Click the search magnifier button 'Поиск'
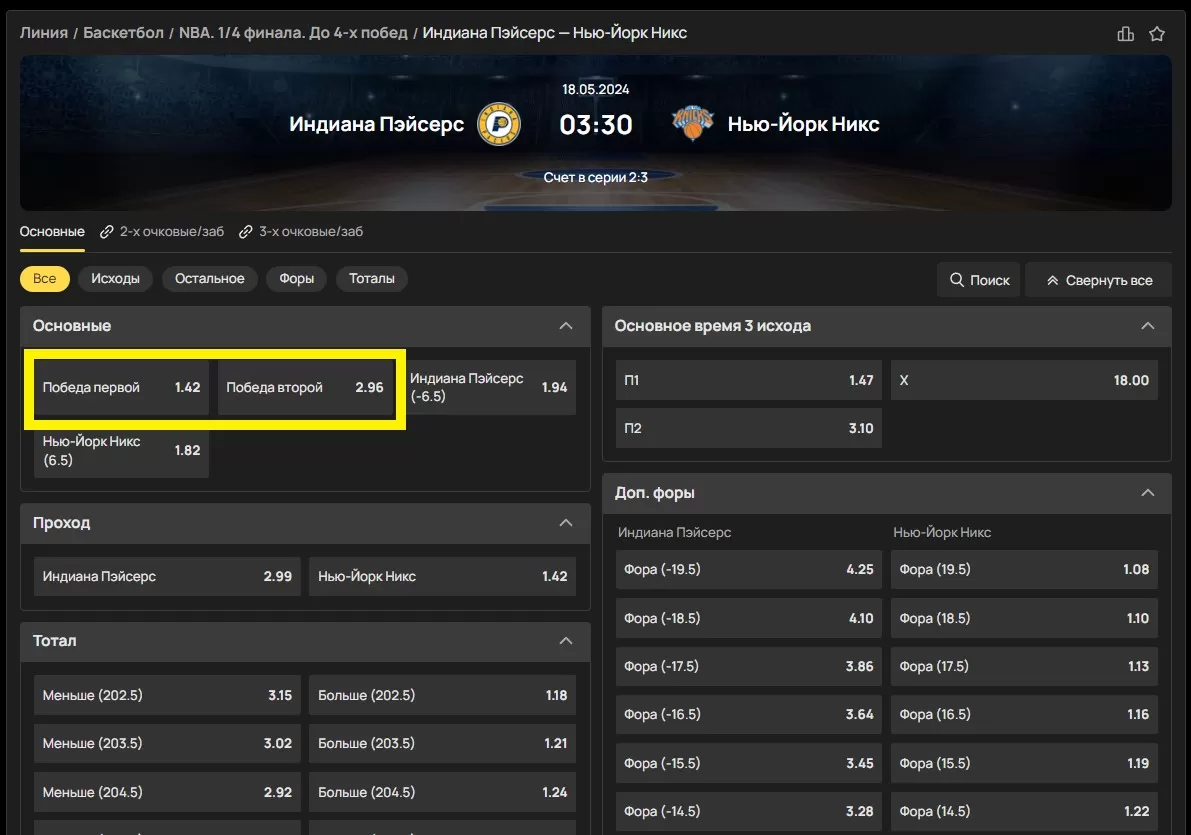1191x835 pixels. [x=978, y=280]
